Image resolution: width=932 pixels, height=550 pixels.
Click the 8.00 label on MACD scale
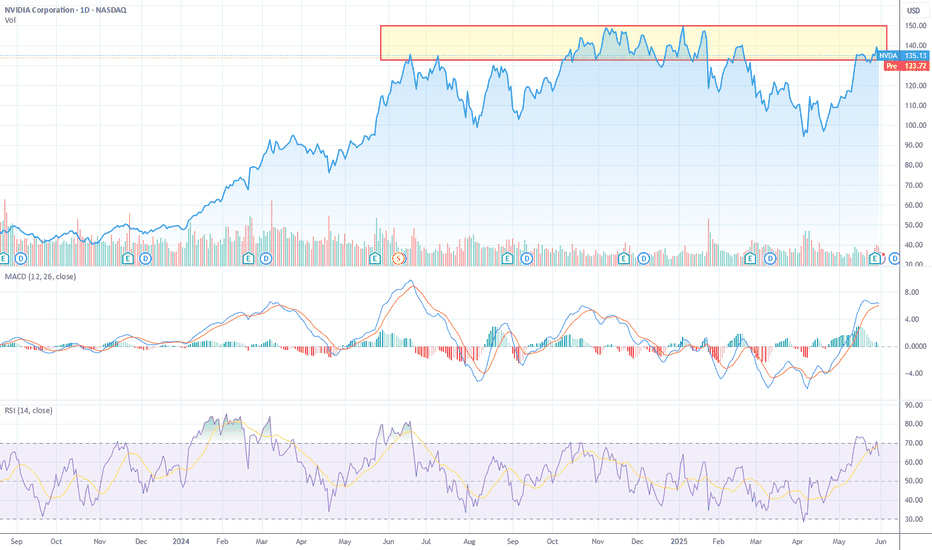tap(912, 293)
